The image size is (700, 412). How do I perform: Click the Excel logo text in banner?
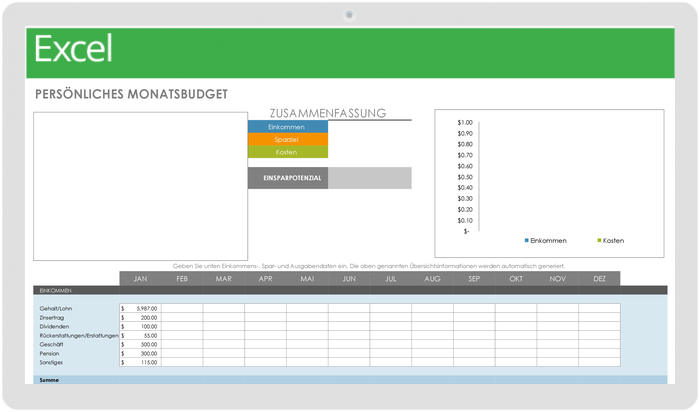tap(73, 49)
